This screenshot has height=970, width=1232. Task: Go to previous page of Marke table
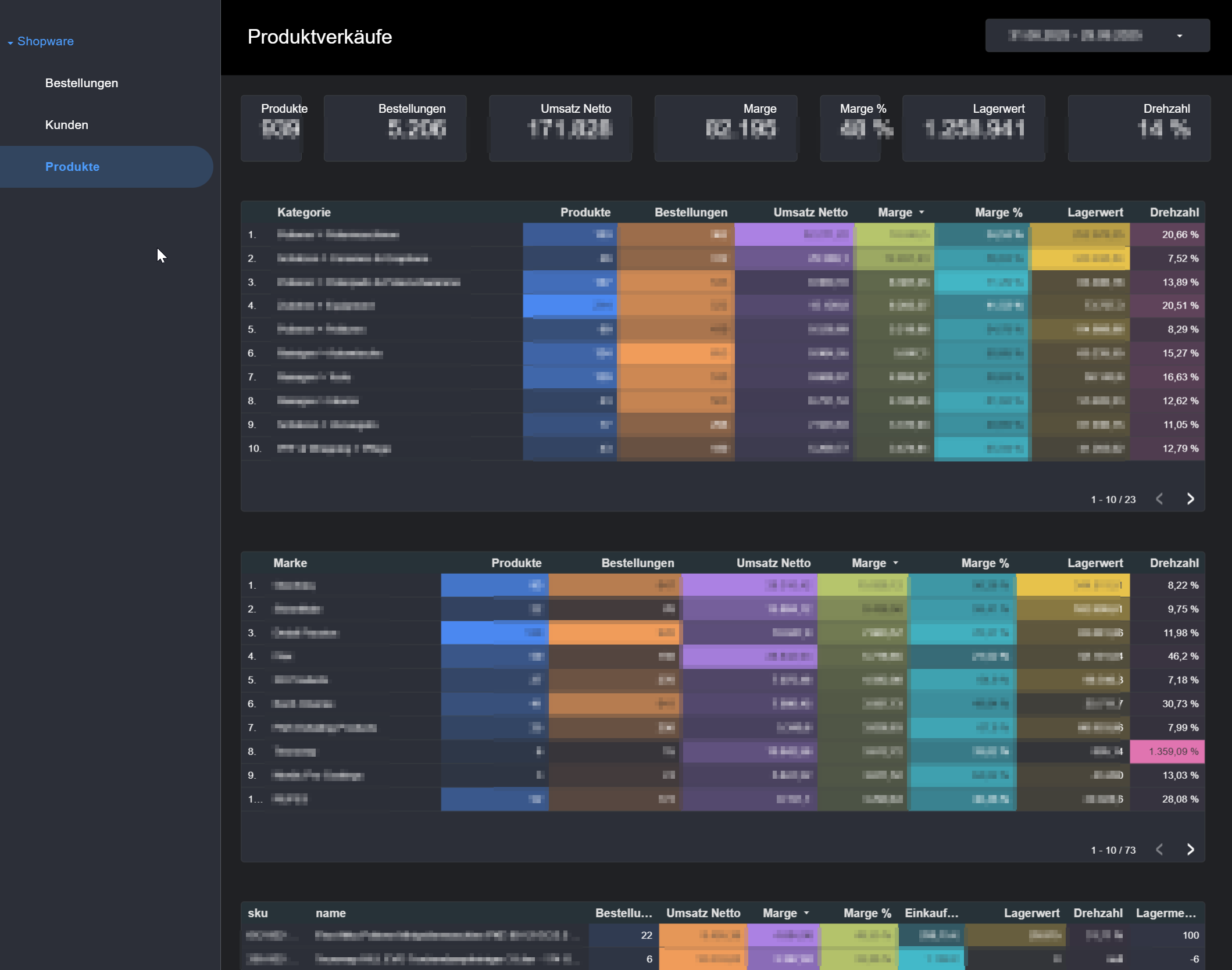coord(1159,850)
